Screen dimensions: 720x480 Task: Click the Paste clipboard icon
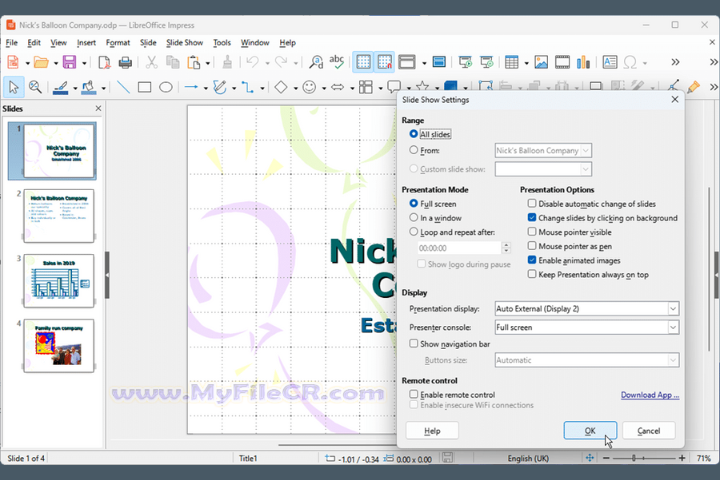194,62
